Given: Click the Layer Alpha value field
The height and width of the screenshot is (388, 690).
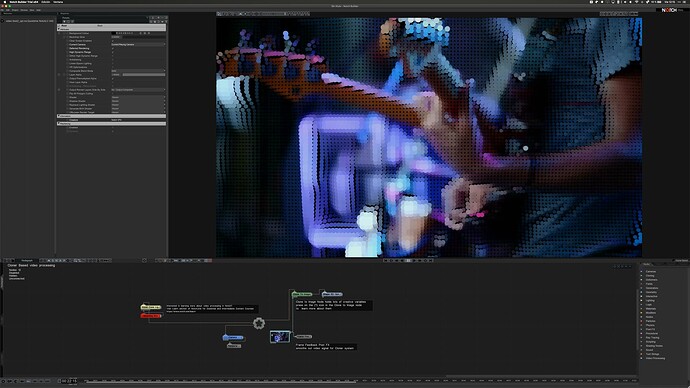Looking at the screenshot, I should (x=116, y=75).
